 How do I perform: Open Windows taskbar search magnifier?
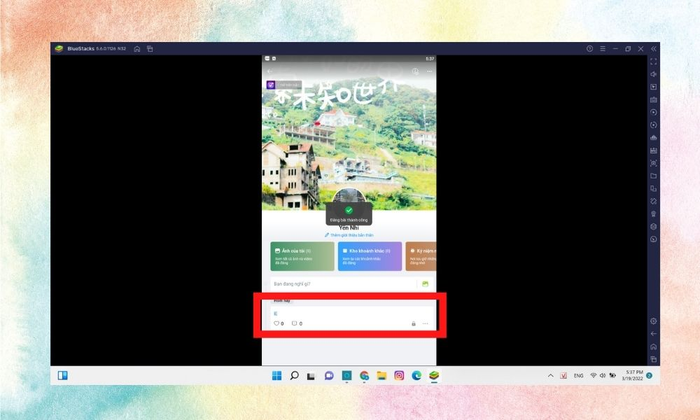[x=294, y=376]
